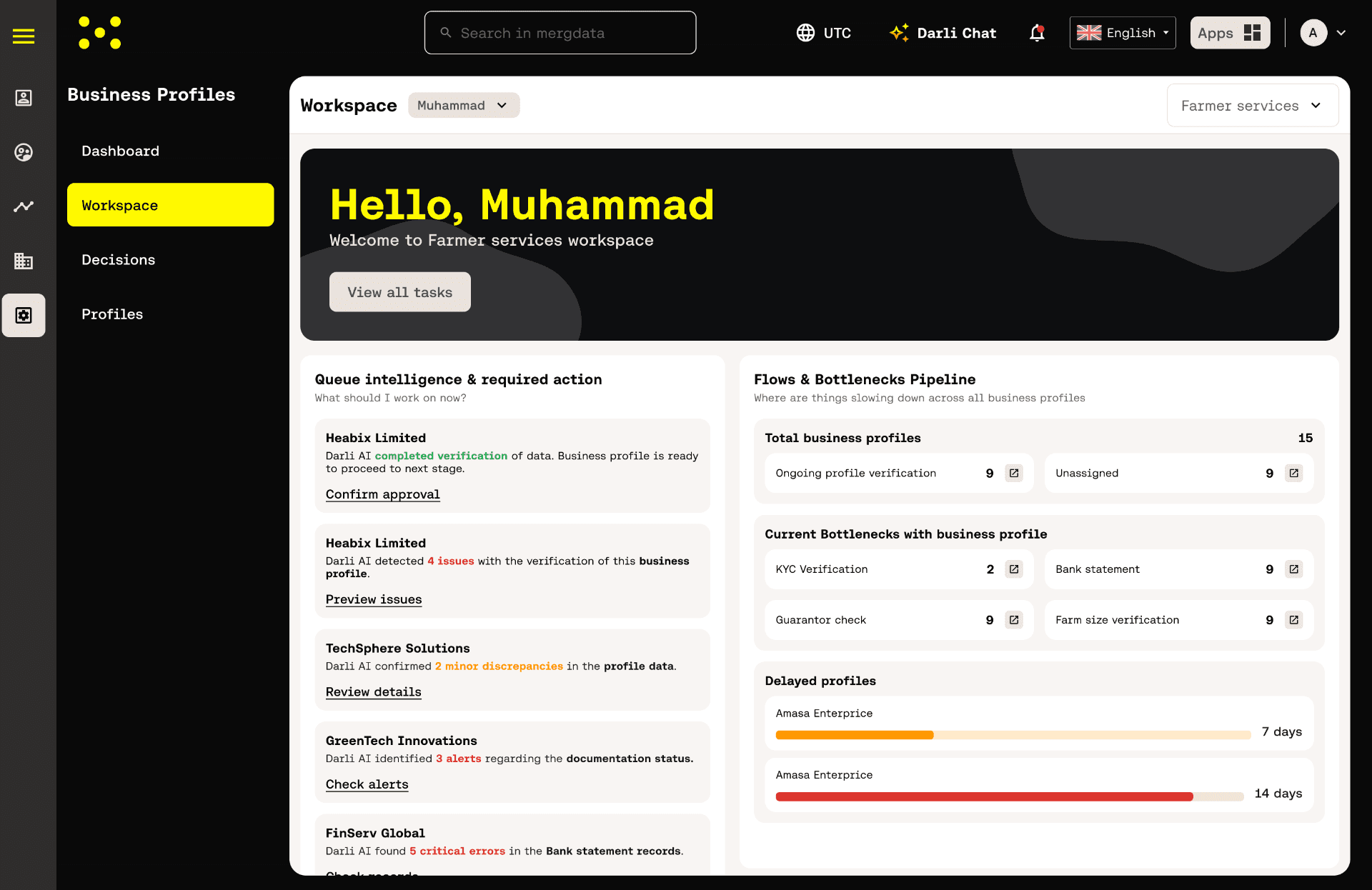This screenshot has width=1372, height=890.
Task: Go to Dashboard menu item
Action: click(x=121, y=151)
